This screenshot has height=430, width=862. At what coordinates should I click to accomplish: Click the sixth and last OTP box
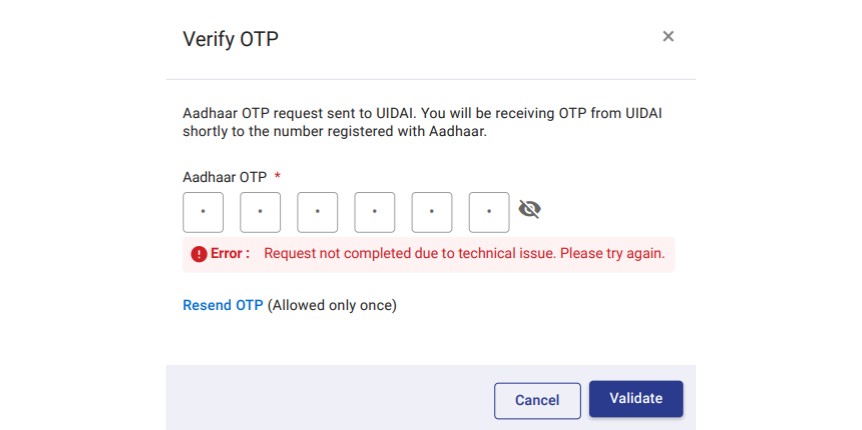(x=489, y=212)
